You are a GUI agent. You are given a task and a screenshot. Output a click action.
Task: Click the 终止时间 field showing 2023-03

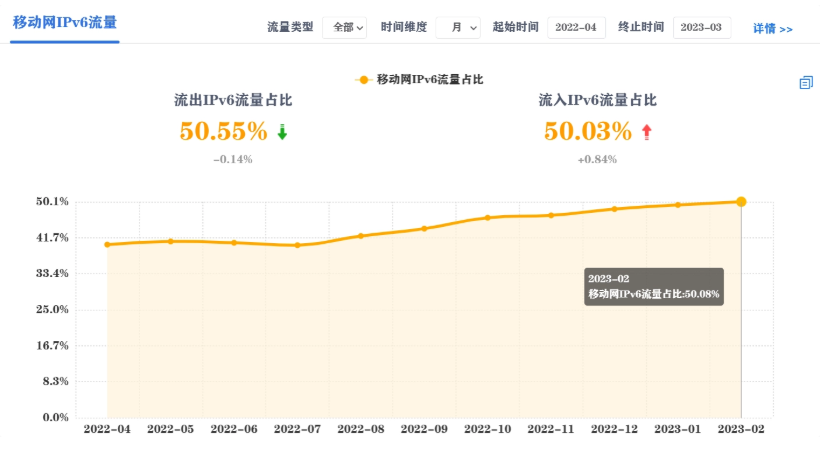click(x=702, y=28)
